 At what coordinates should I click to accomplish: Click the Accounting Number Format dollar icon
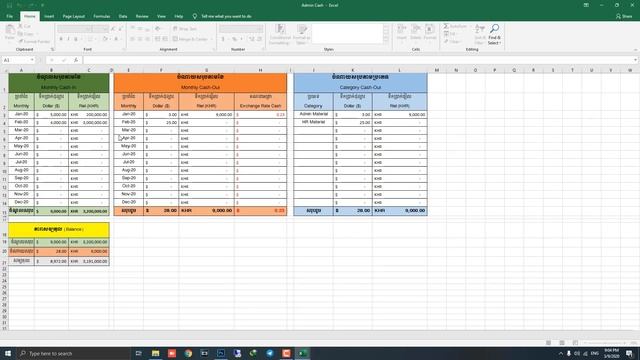click(223, 39)
